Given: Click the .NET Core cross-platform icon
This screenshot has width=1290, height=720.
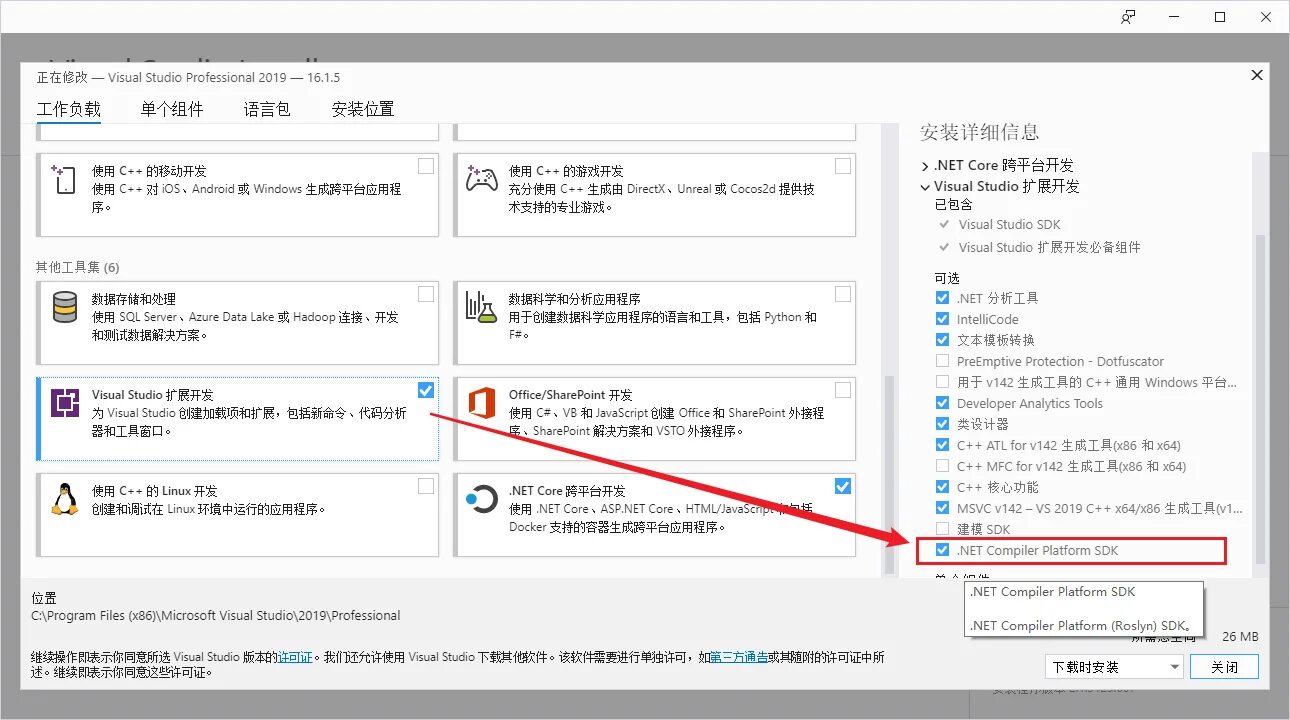Looking at the screenshot, I should point(482,499).
